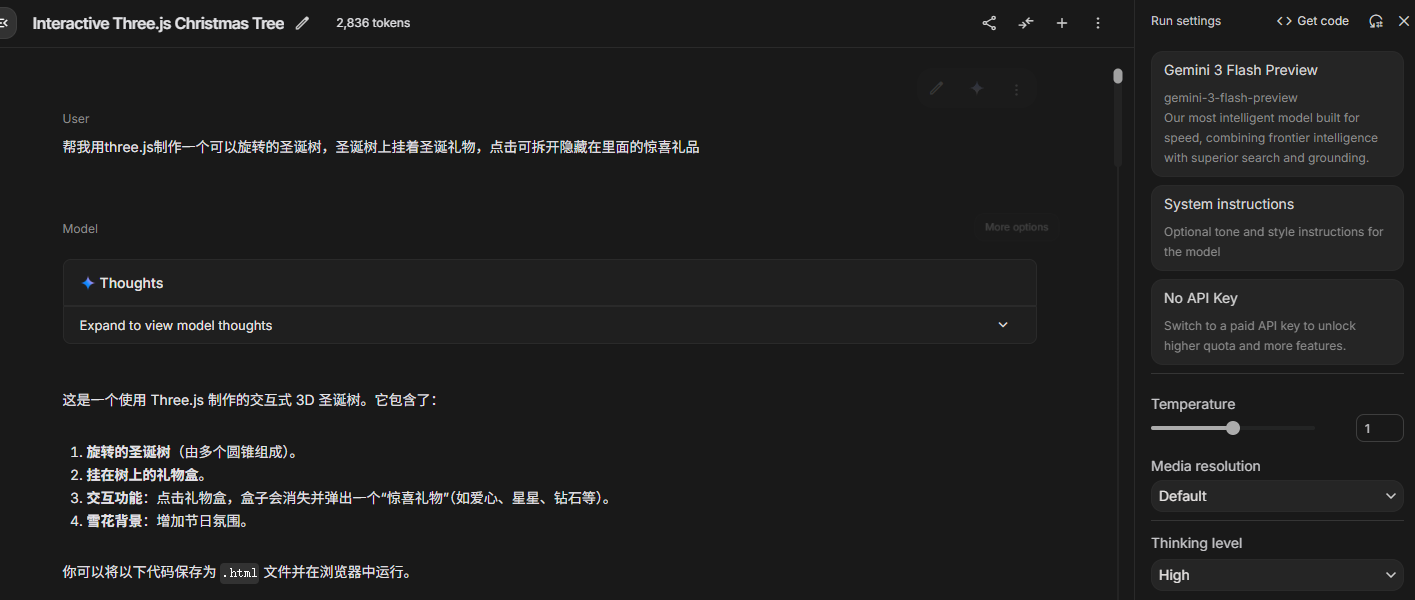Open the Thinking level High dropdown
The height and width of the screenshot is (600, 1415).
[x=1277, y=575]
